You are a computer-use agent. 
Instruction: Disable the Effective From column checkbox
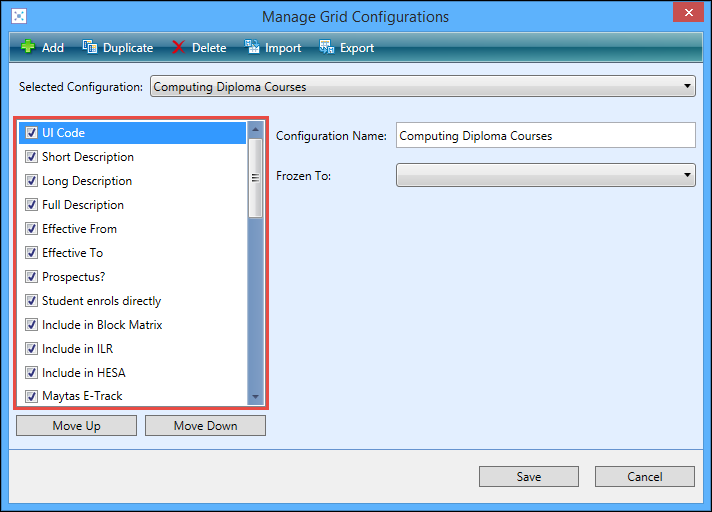pyautogui.click(x=31, y=228)
